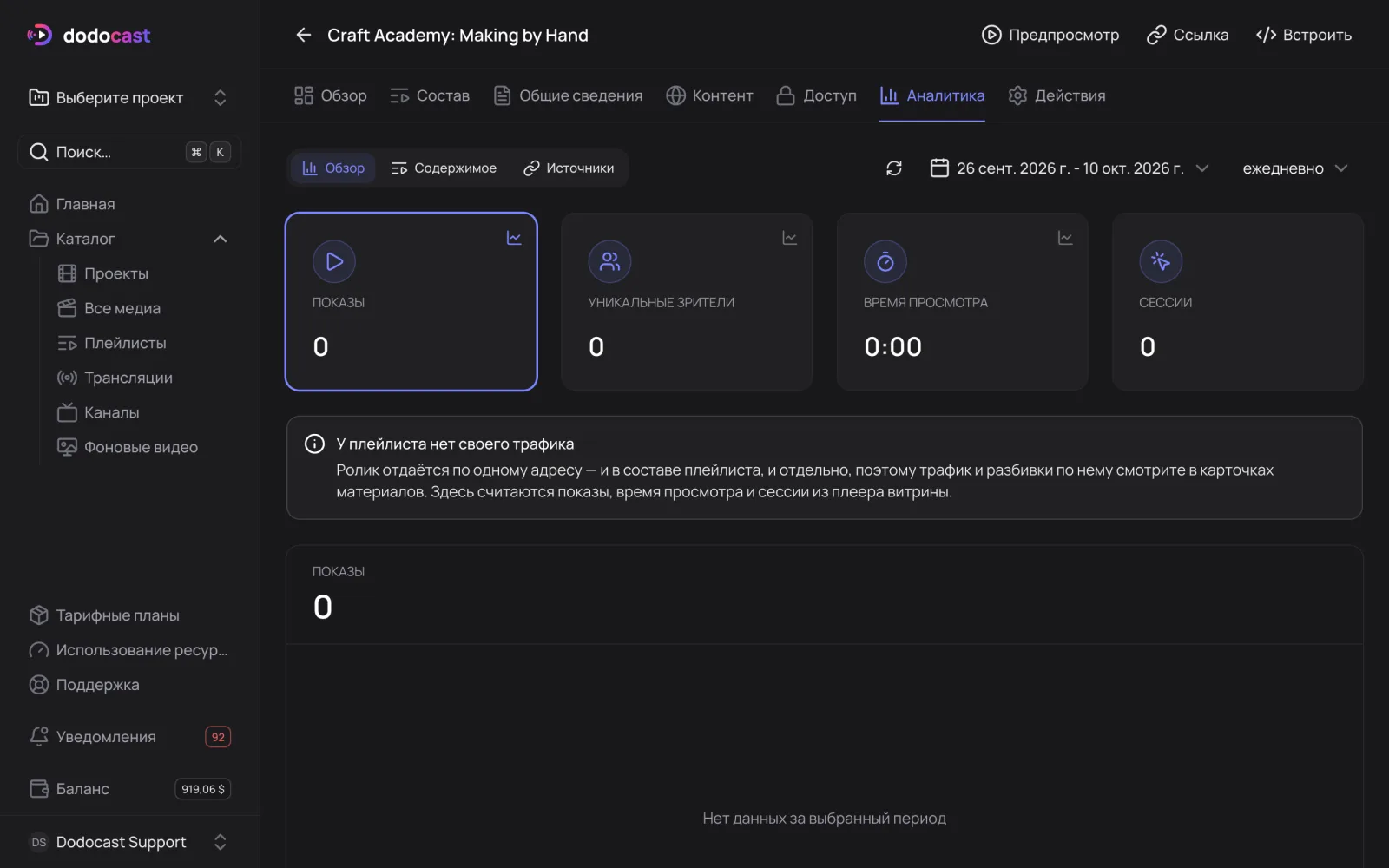1389x868 pixels.
Task: Click the dodocast logo
Action: click(x=89, y=36)
